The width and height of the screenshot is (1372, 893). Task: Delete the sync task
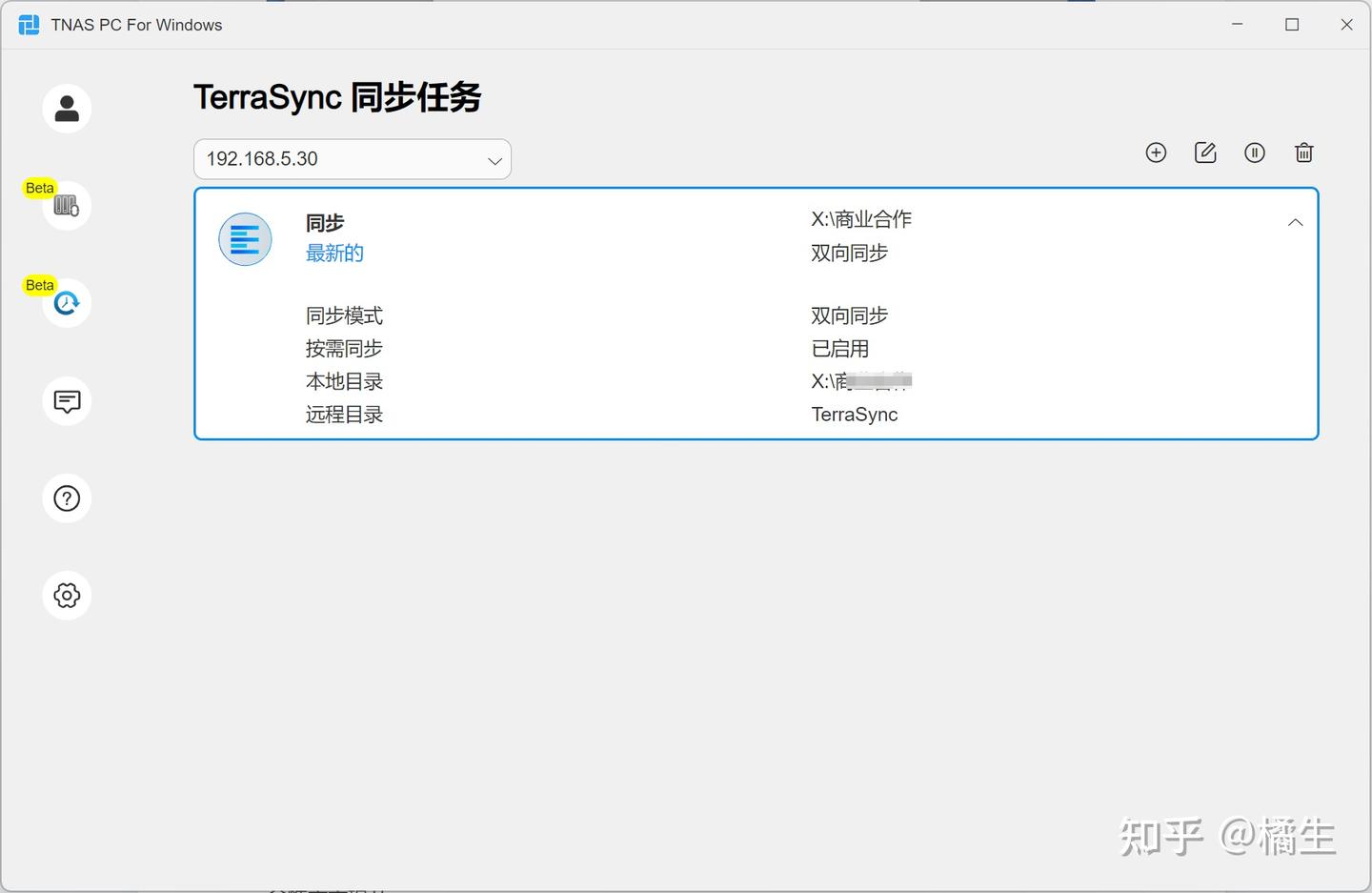1303,152
